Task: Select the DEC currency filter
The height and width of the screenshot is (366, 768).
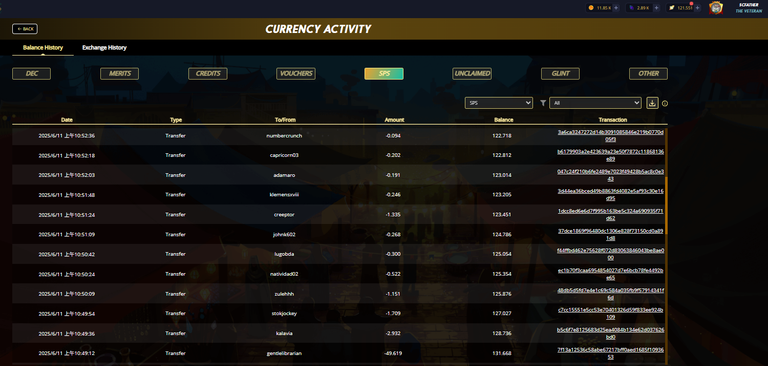Action: coord(31,73)
